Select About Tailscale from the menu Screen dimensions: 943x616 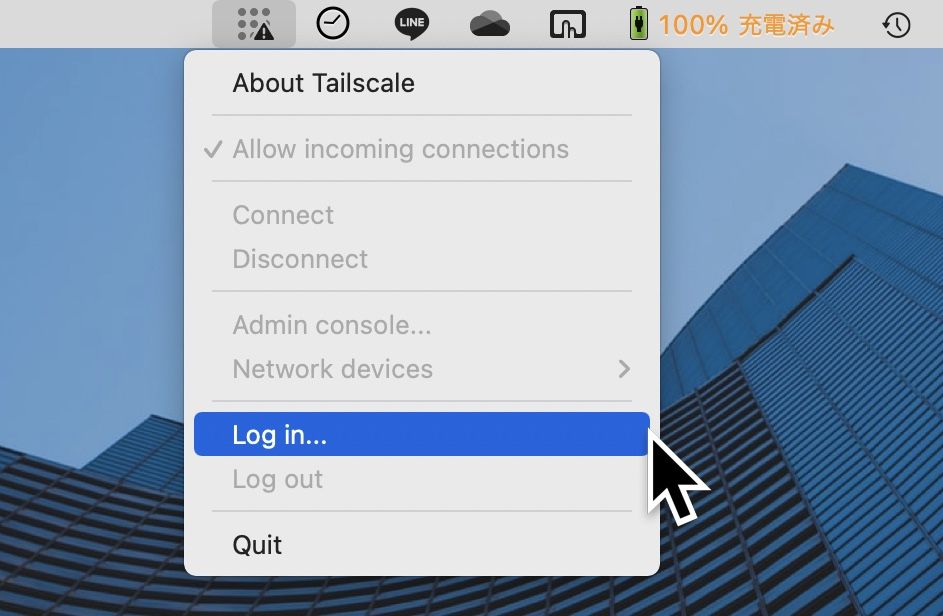click(422, 83)
